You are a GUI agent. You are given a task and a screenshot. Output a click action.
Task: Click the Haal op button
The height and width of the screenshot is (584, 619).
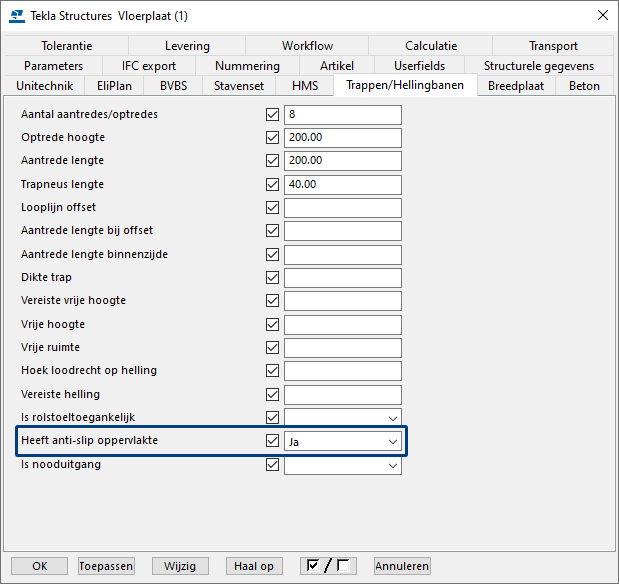click(x=253, y=566)
